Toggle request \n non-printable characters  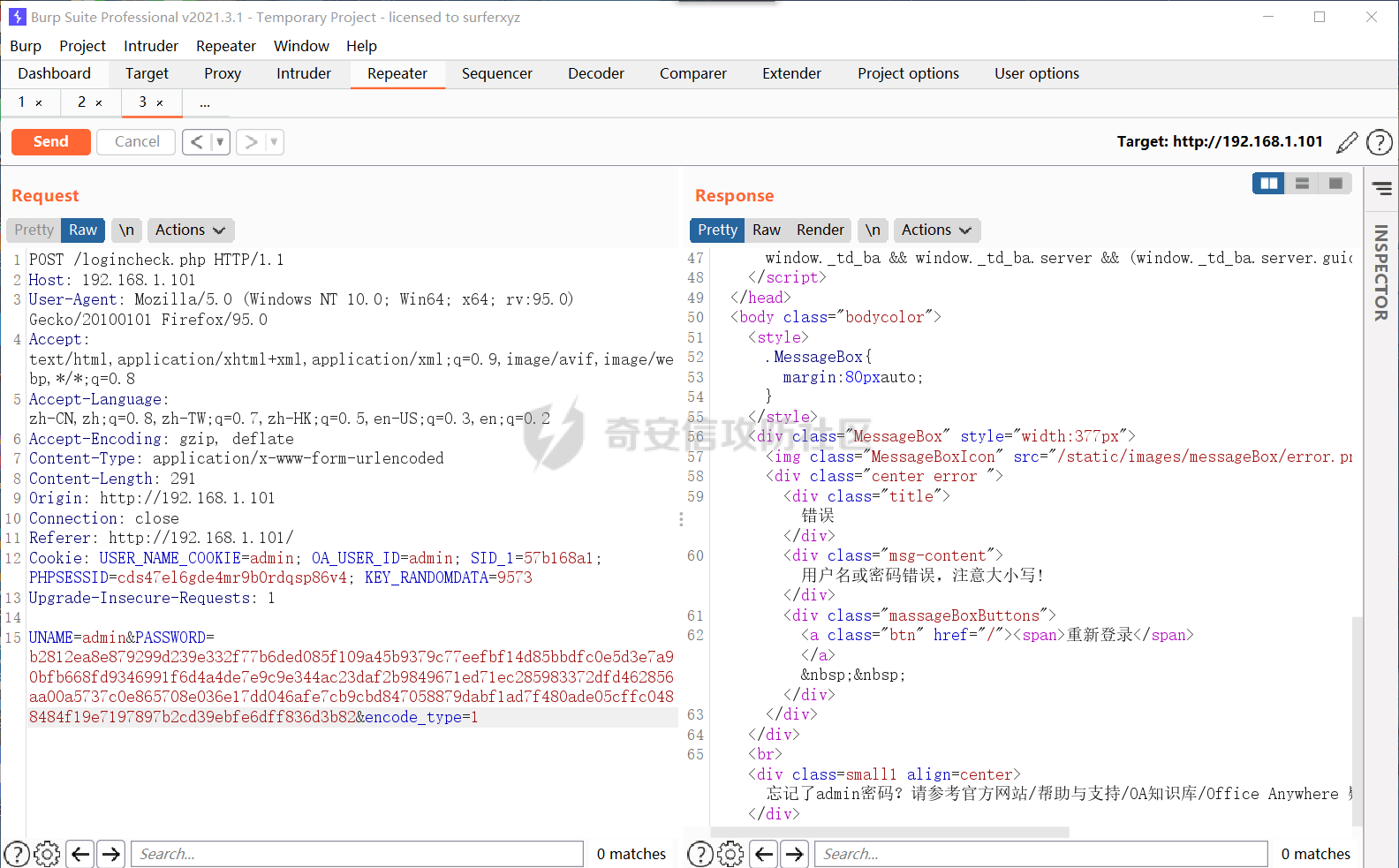point(126,230)
